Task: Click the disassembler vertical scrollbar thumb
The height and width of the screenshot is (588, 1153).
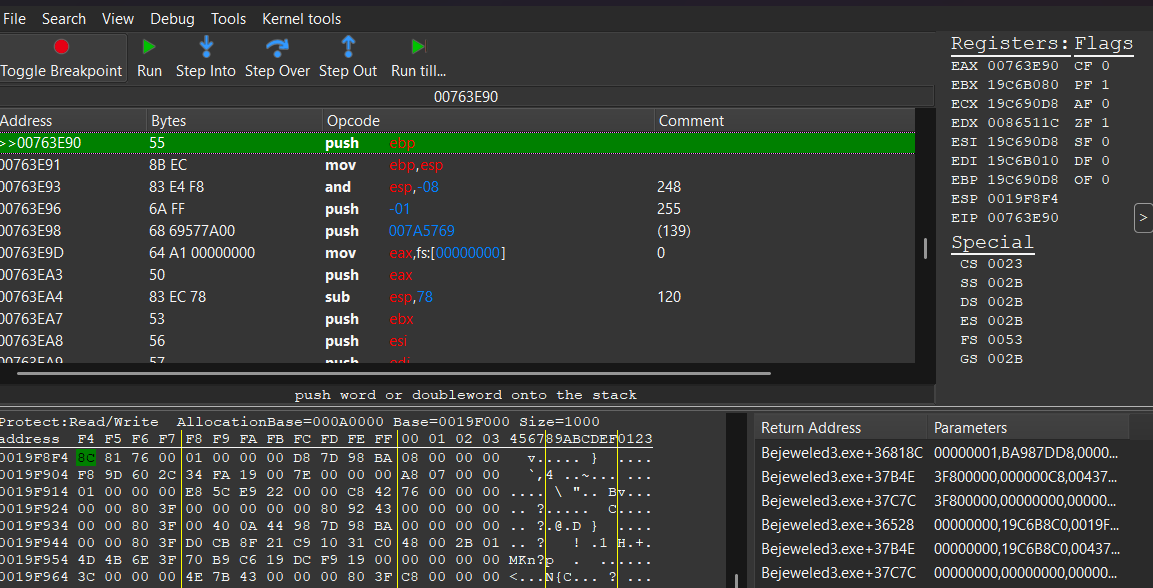Action: click(x=925, y=248)
